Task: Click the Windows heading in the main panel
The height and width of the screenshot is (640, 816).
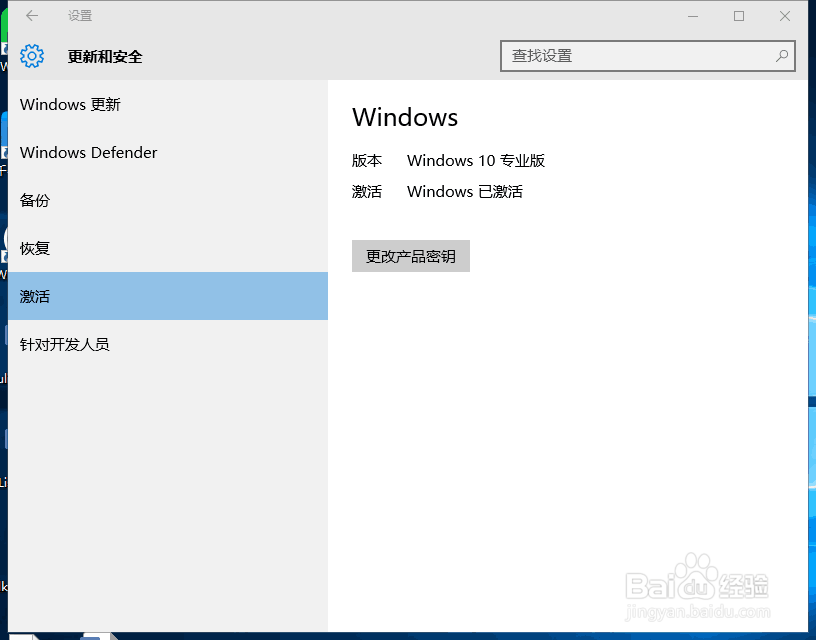Action: (404, 117)
